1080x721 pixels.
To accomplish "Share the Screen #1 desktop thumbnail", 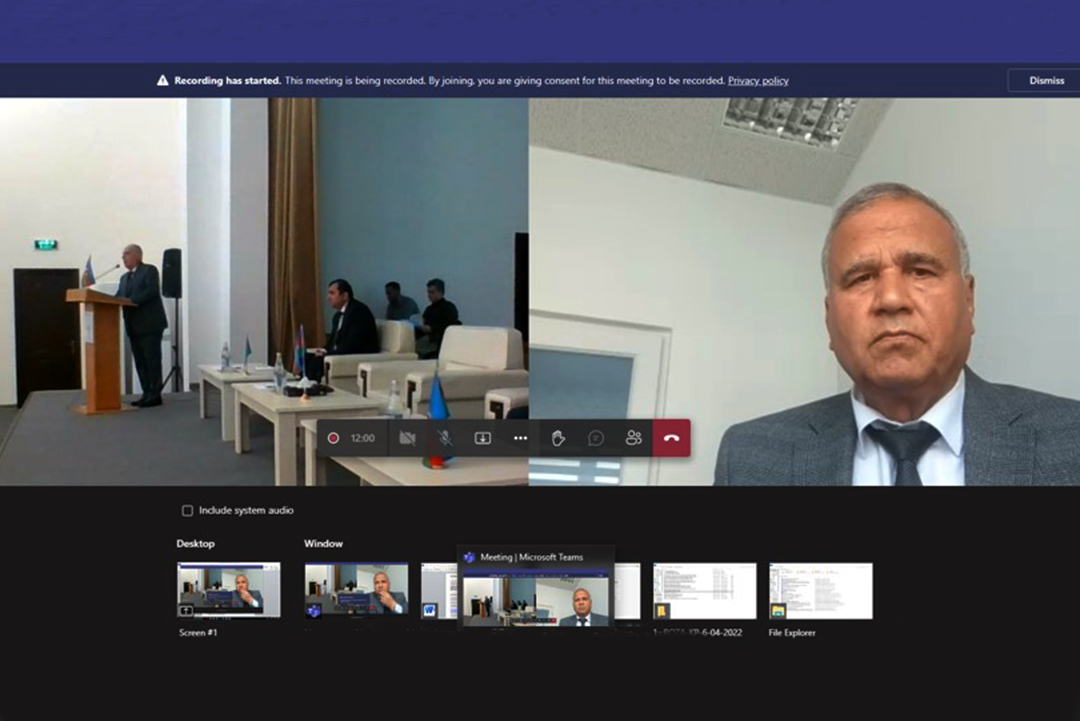I will coord(229,590).
